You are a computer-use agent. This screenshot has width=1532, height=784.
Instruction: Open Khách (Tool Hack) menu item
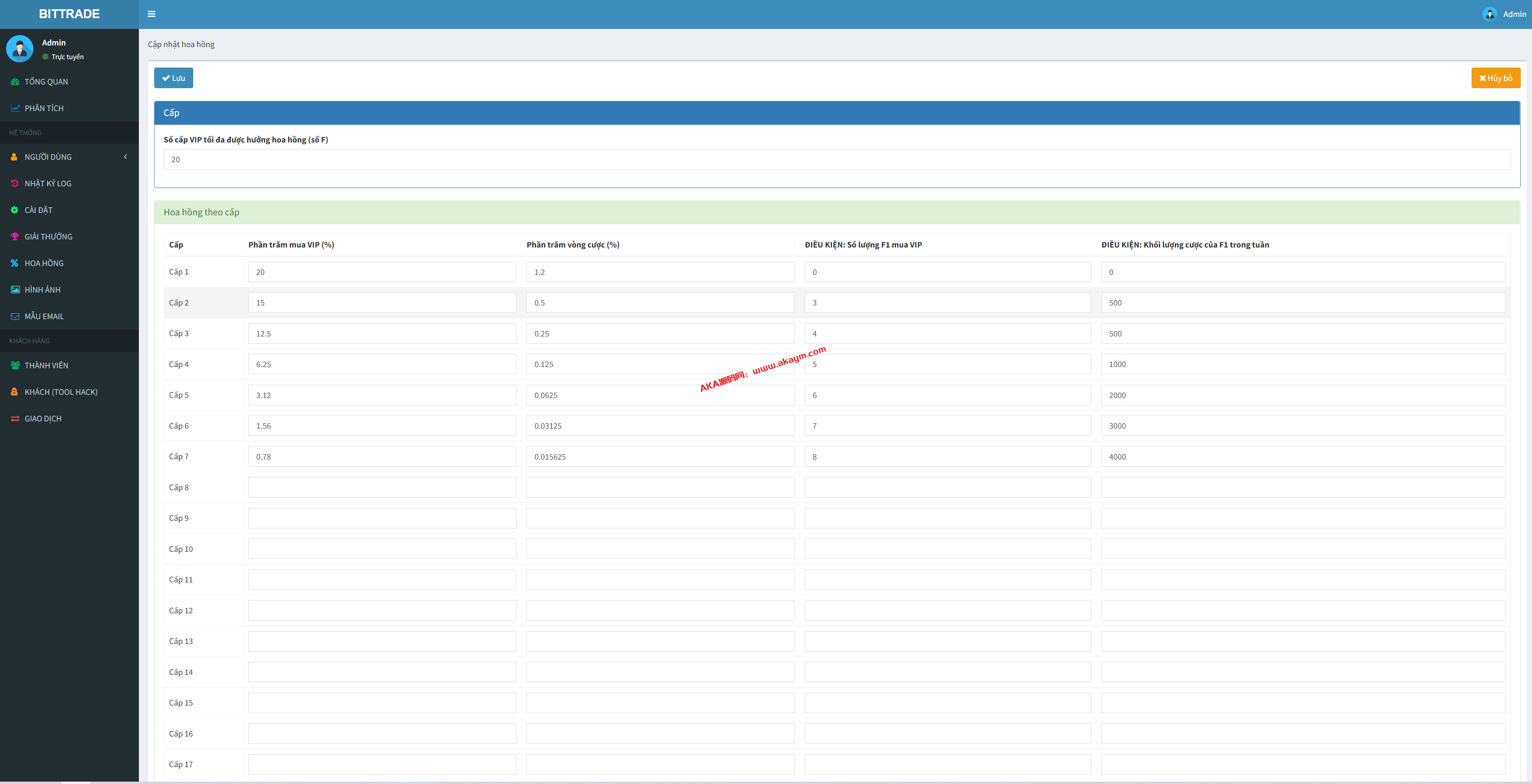tap(61, 392)
